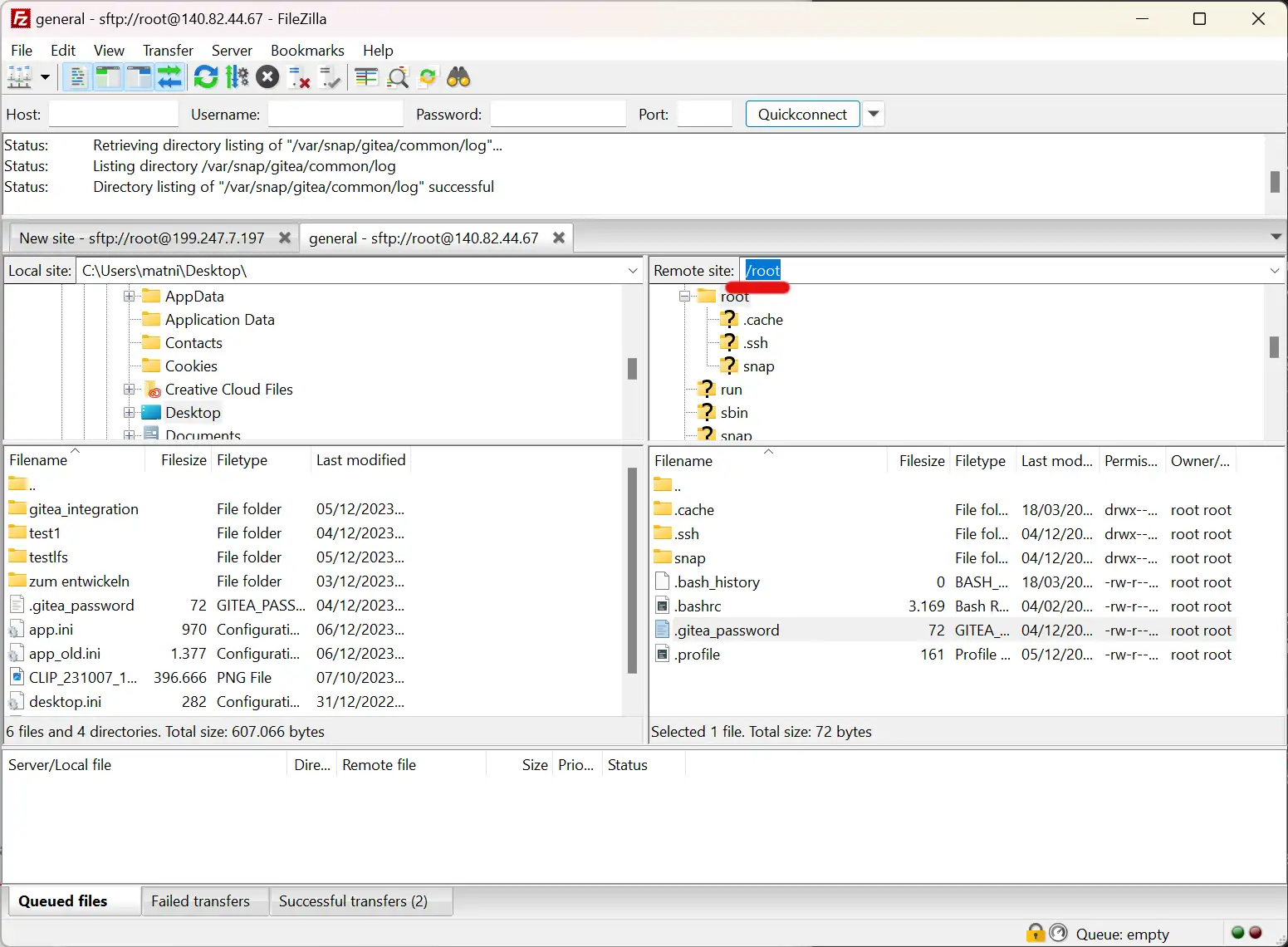The height and width of the screenshot is (947, 1288).
Task: Open the Transfer menu
Action: pyautogui.click(x=167, y=50)
